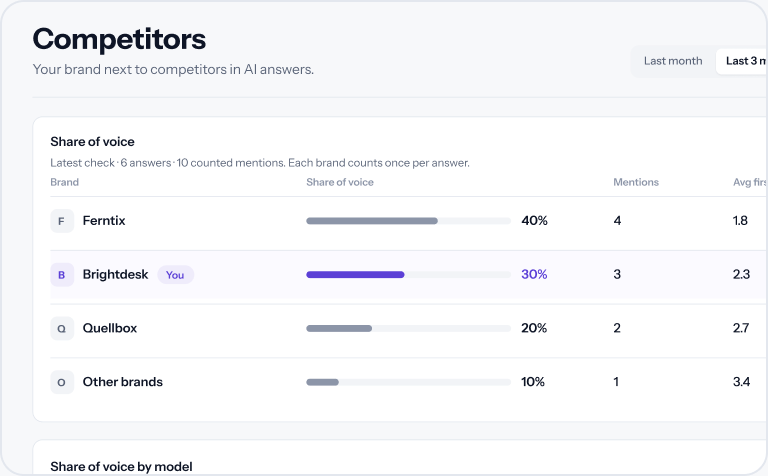Click Quellbox average position 2.7

point(741,328)
